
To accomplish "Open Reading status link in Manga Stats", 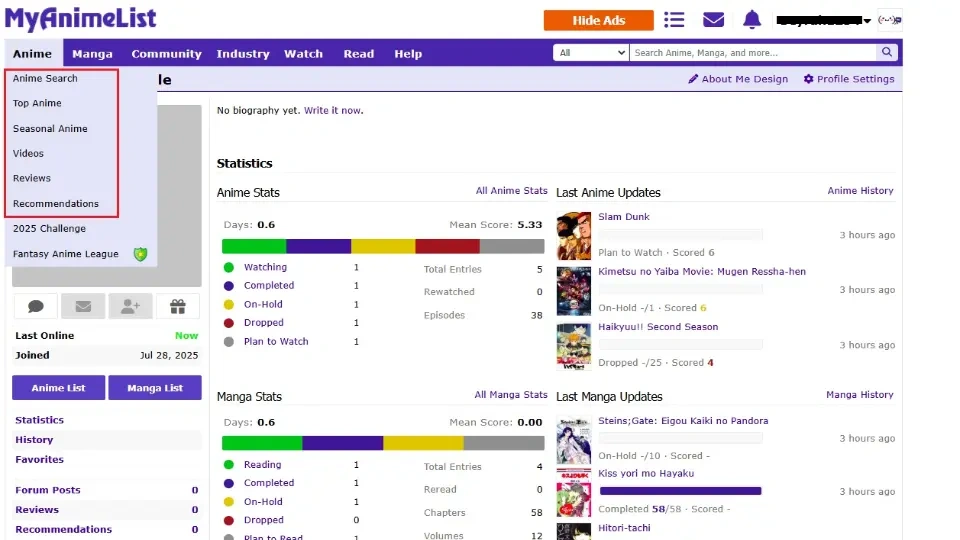I will pyautogui.click(x=263, y=465).
